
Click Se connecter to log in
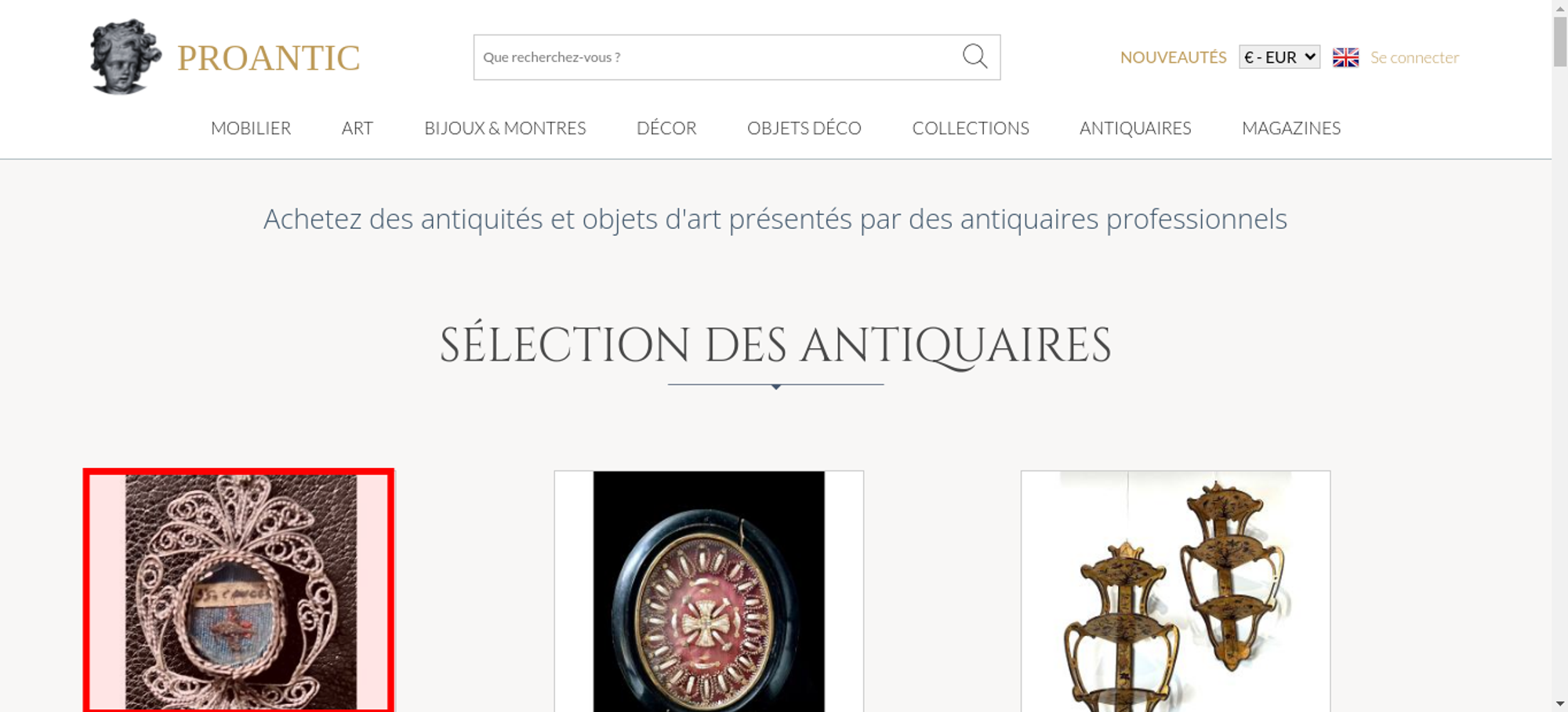coord(1414,57)
